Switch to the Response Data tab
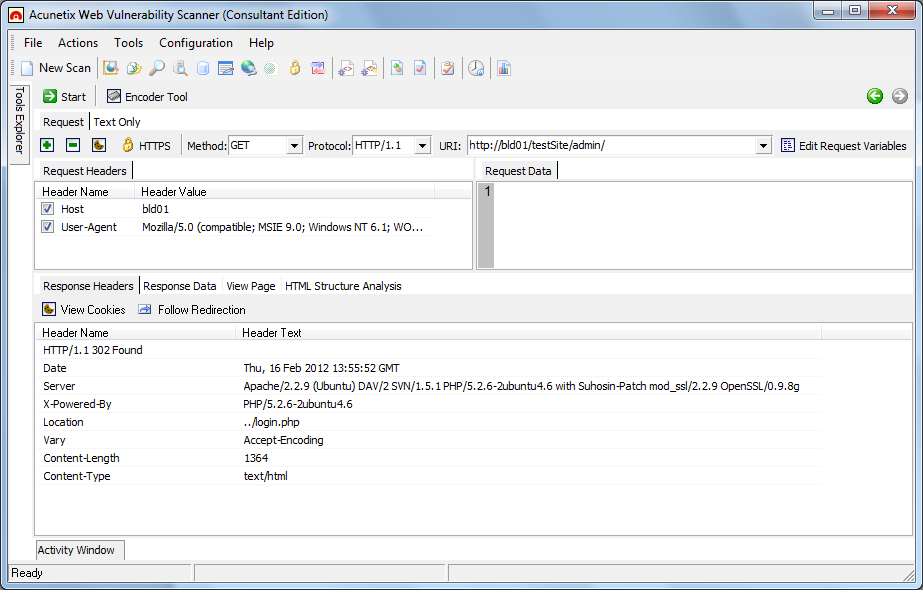 coord(180,286)
